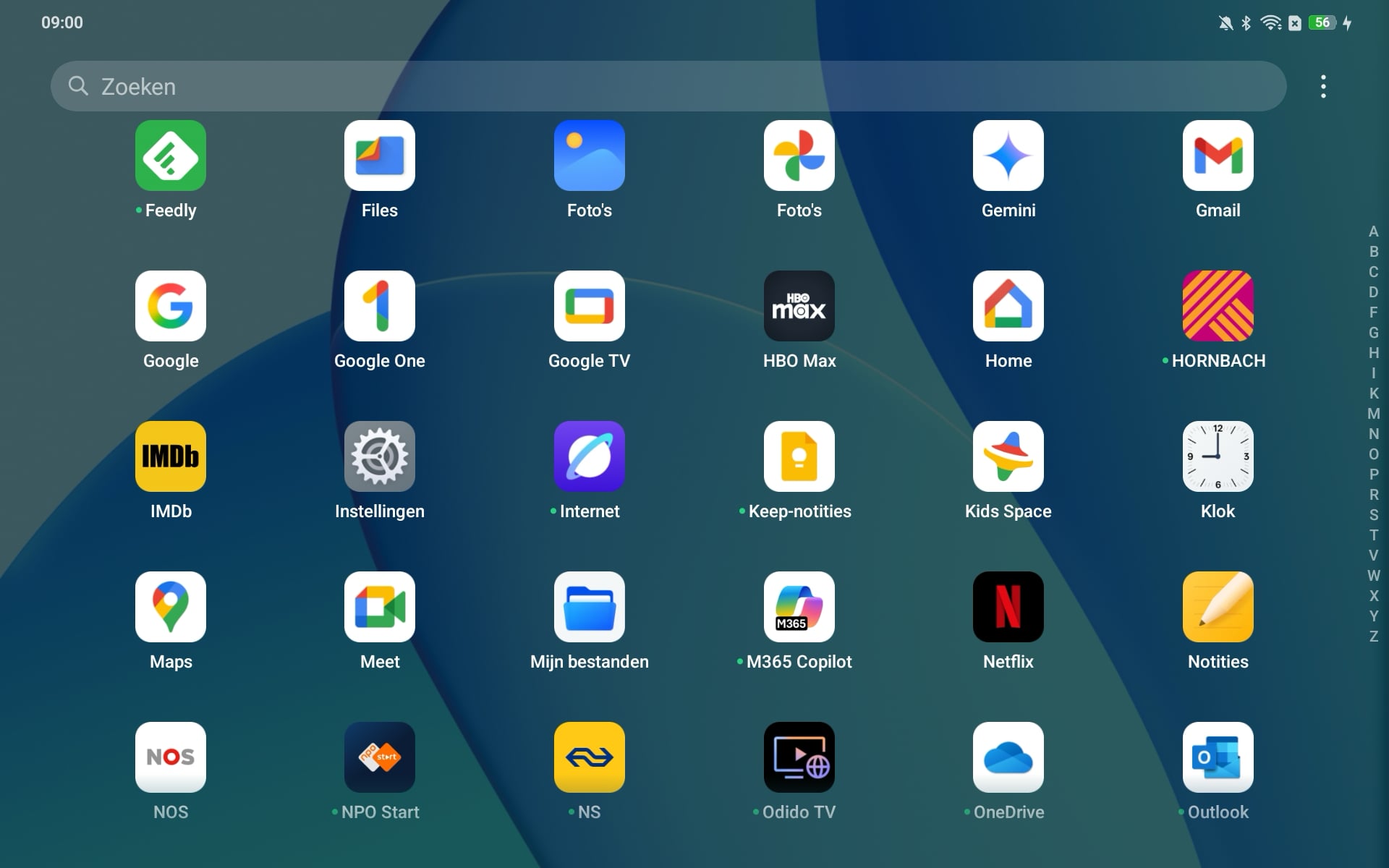Open Kids Space

pos(1008,456)
